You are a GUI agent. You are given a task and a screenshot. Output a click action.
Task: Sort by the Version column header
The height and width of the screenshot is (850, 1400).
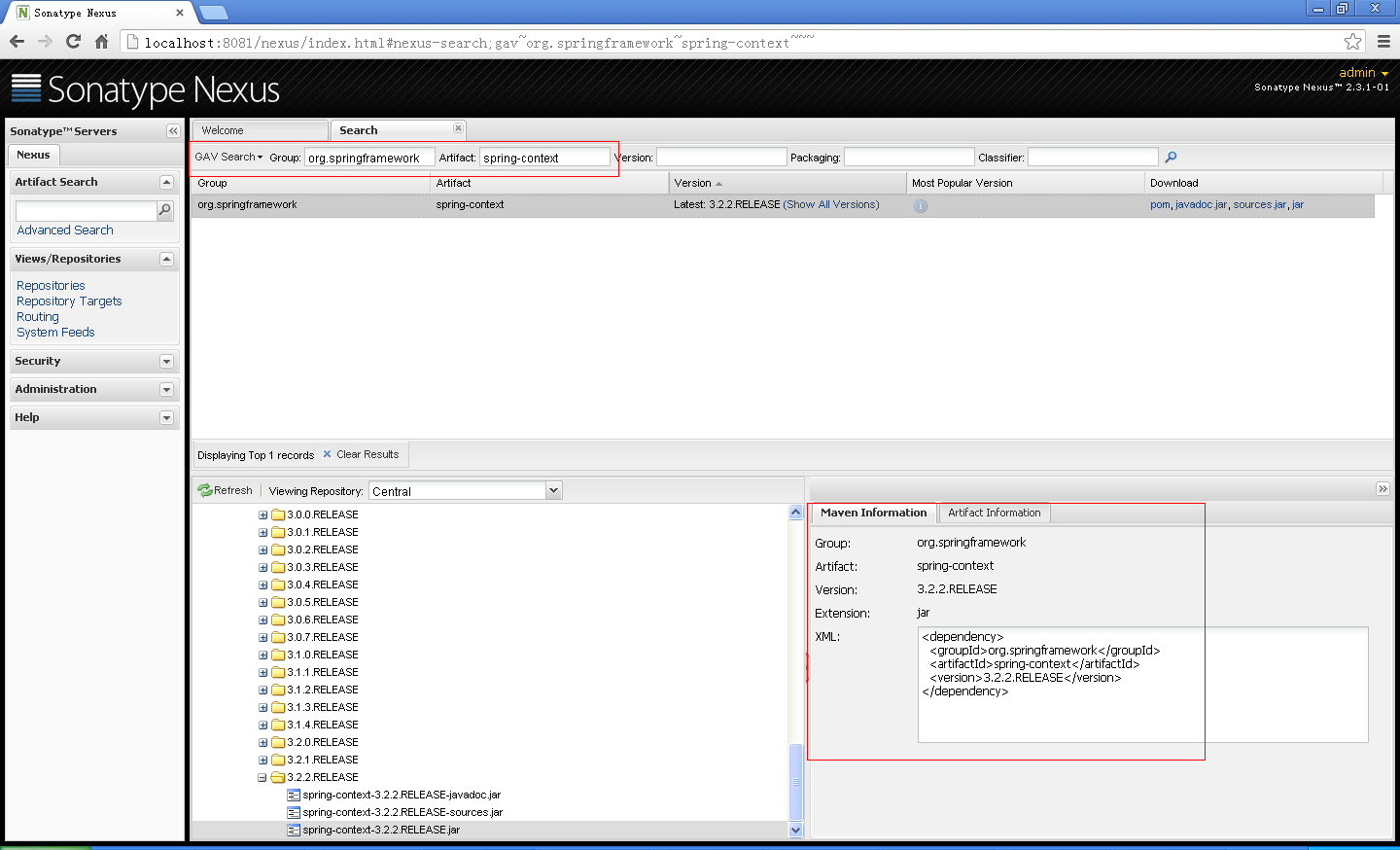(787, 183)
